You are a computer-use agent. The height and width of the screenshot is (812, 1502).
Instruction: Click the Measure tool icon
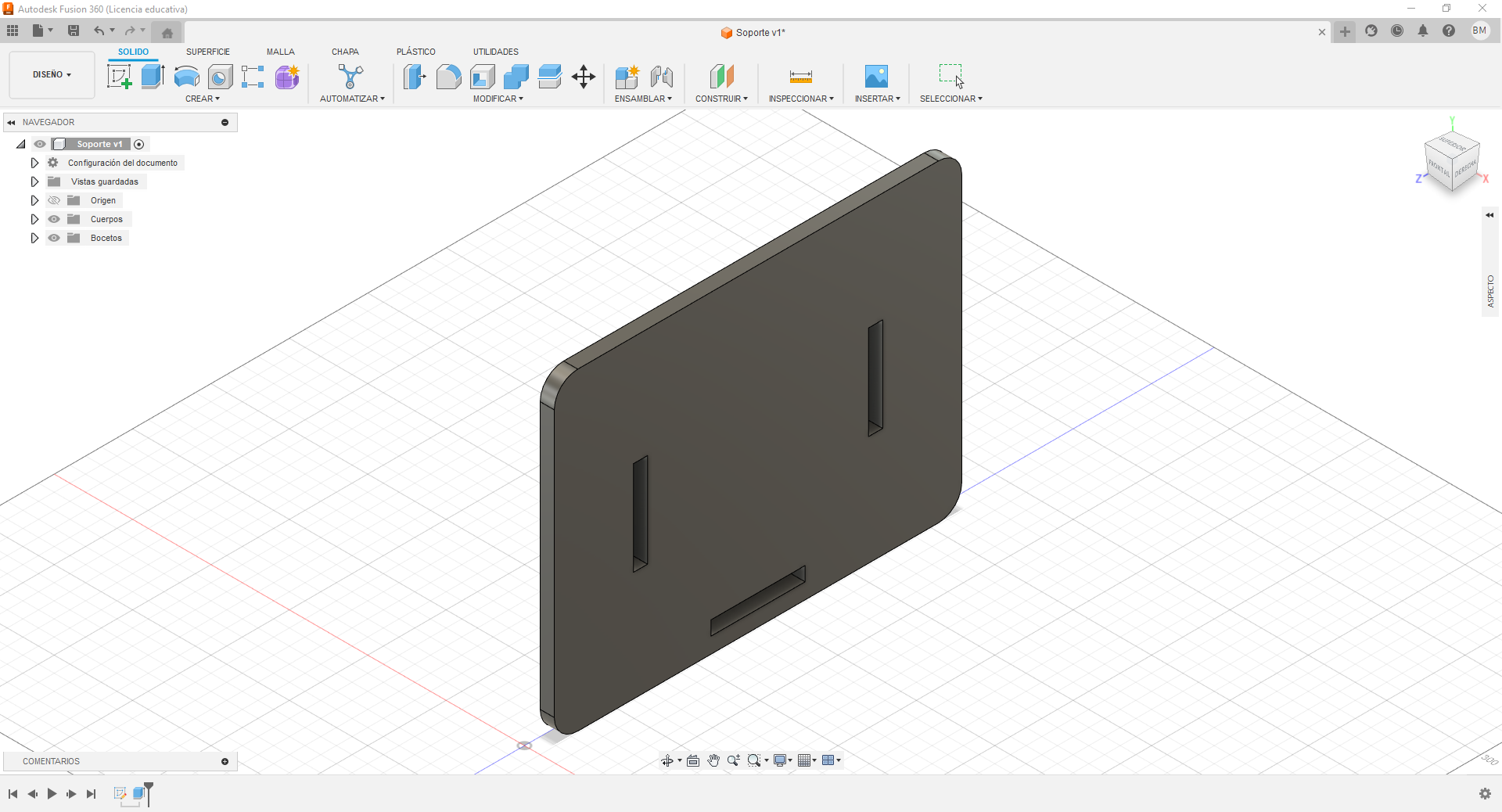[800, 77]
